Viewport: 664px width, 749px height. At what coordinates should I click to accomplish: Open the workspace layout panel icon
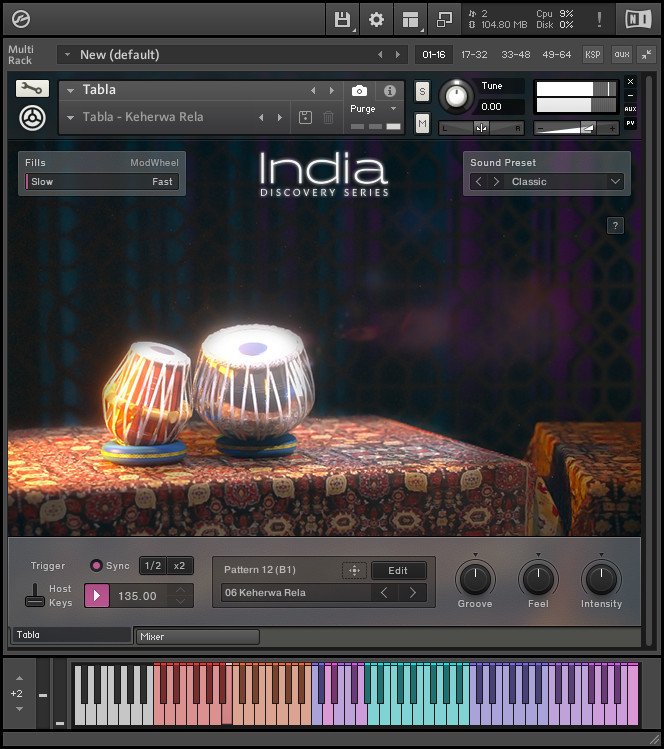coord(410,20)
